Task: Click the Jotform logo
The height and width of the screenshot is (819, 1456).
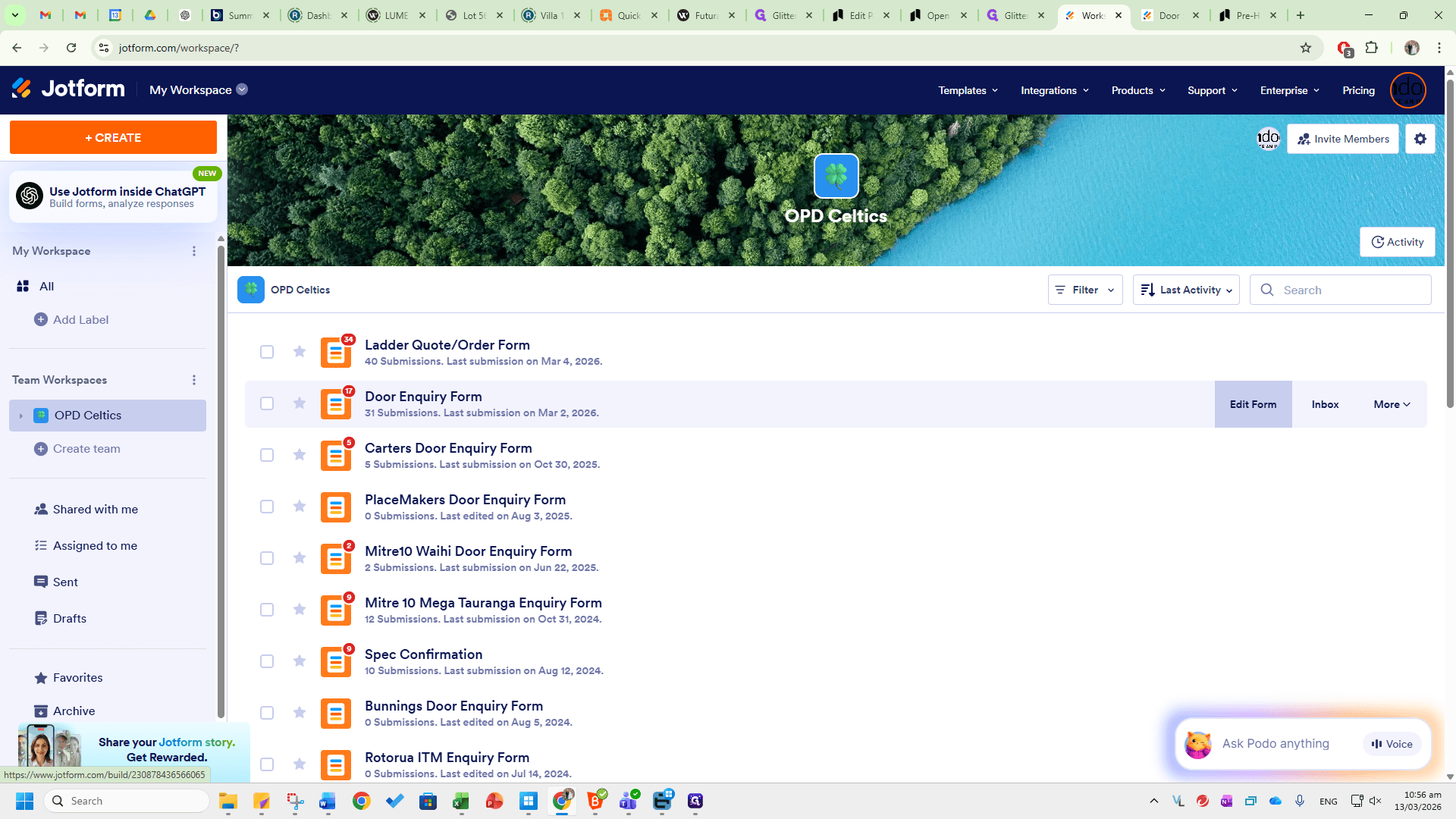Action: coord(68,89)
